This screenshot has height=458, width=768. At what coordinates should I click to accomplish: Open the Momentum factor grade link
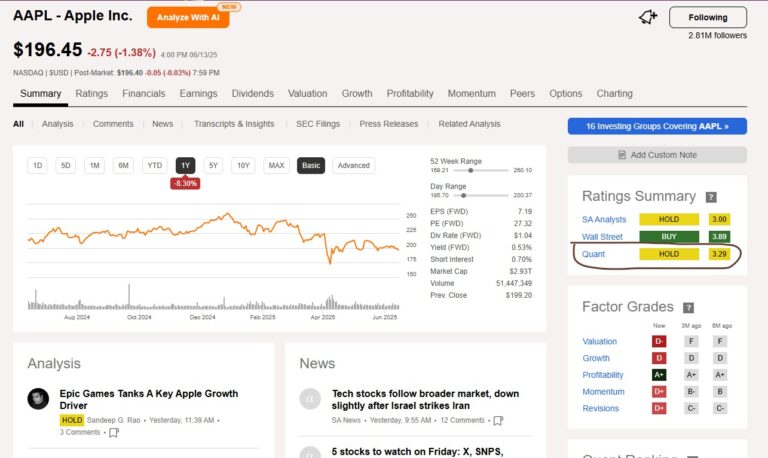tap(603, 391)
